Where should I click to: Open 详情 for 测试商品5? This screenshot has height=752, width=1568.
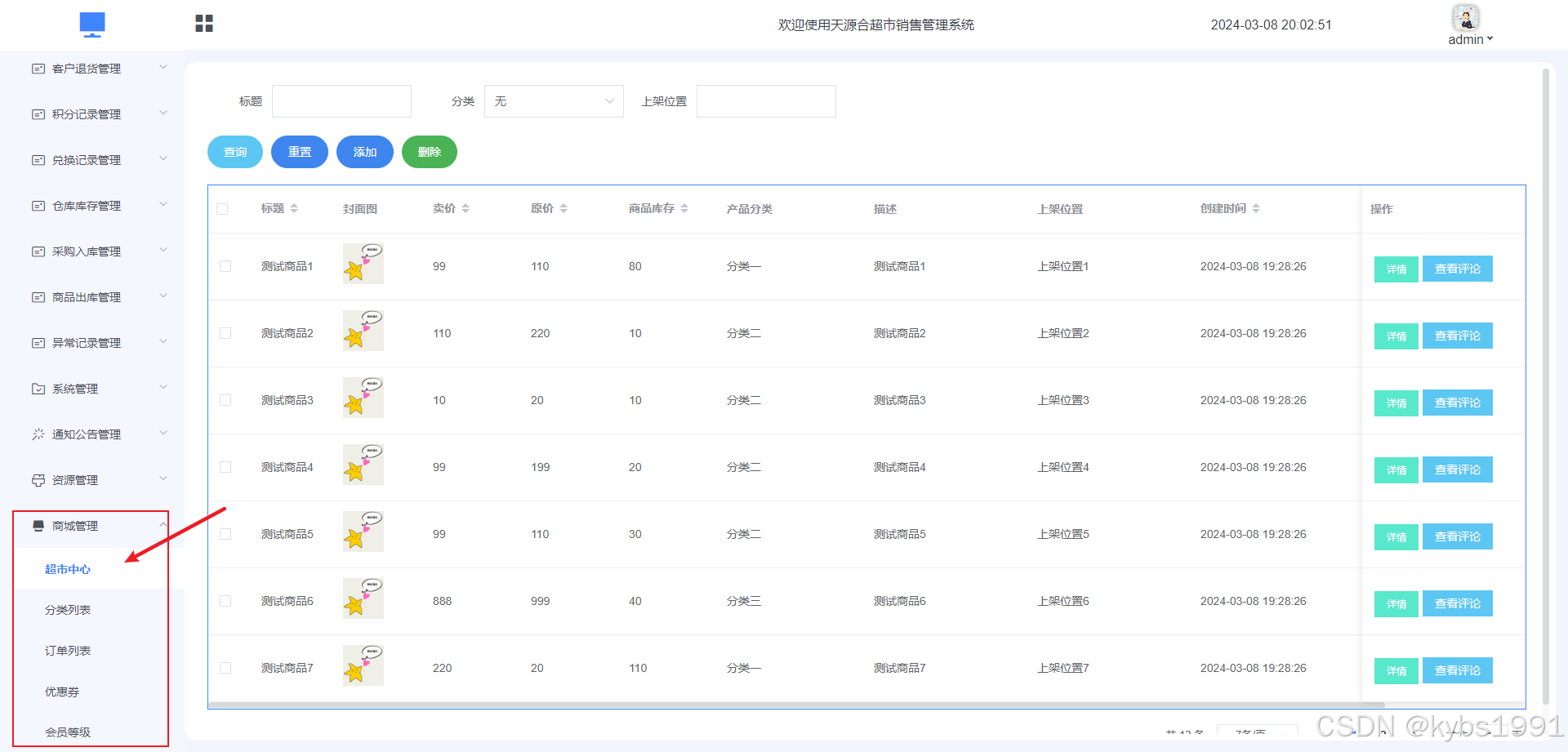pyautogui.click(x=1396, y=536)
